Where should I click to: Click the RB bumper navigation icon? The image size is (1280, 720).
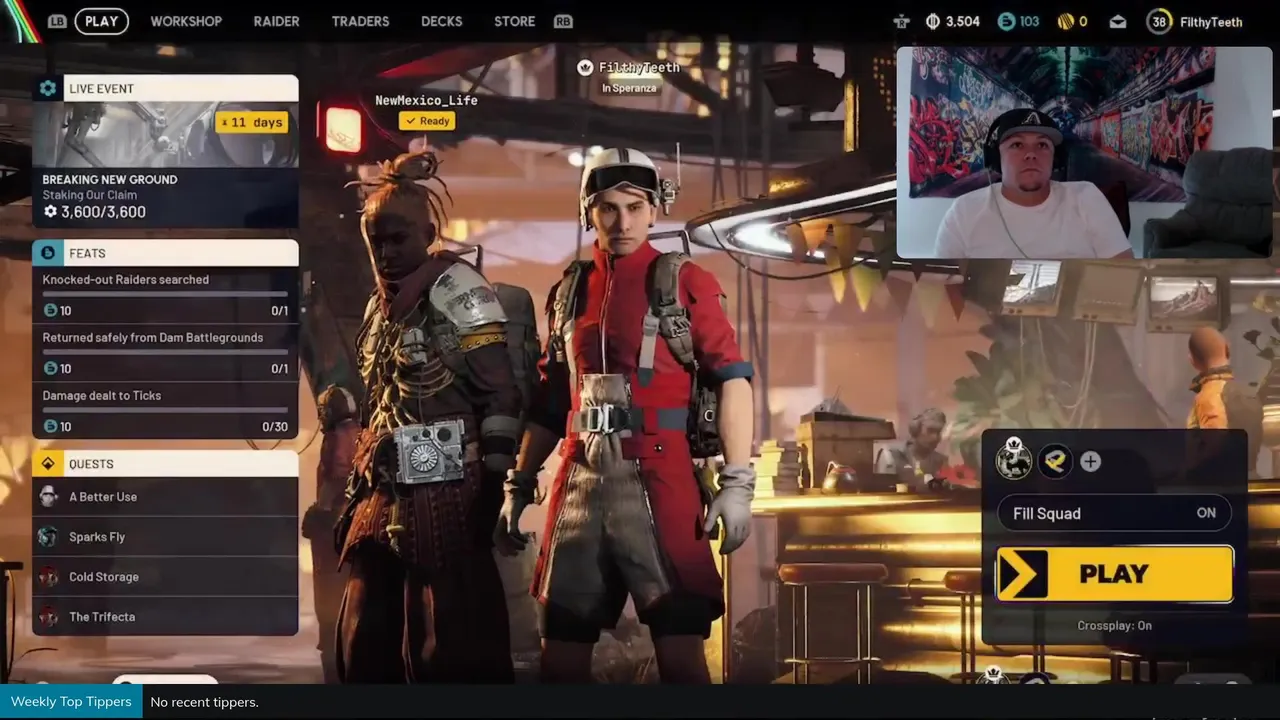click(563, 21)
